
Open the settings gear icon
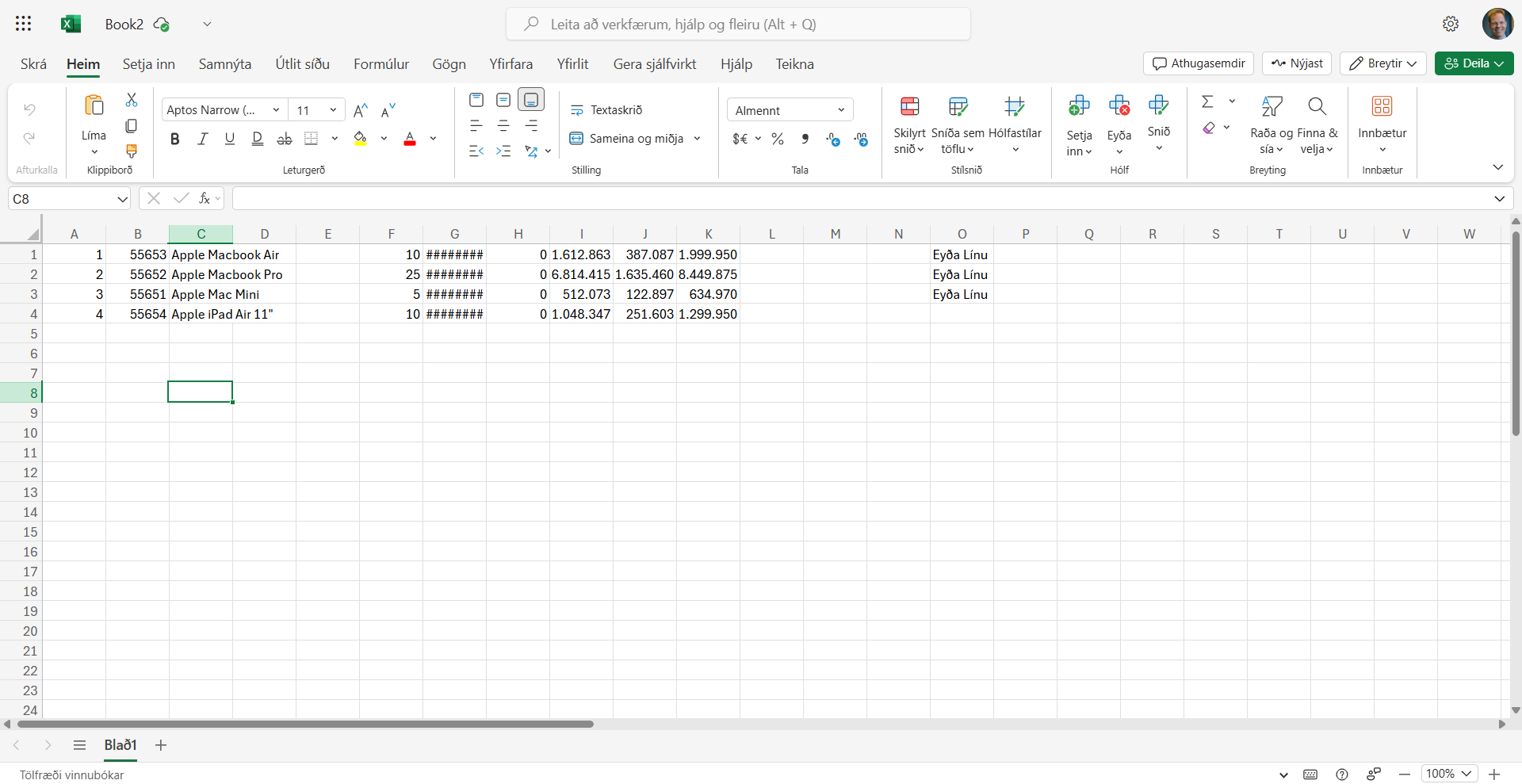1451,24
